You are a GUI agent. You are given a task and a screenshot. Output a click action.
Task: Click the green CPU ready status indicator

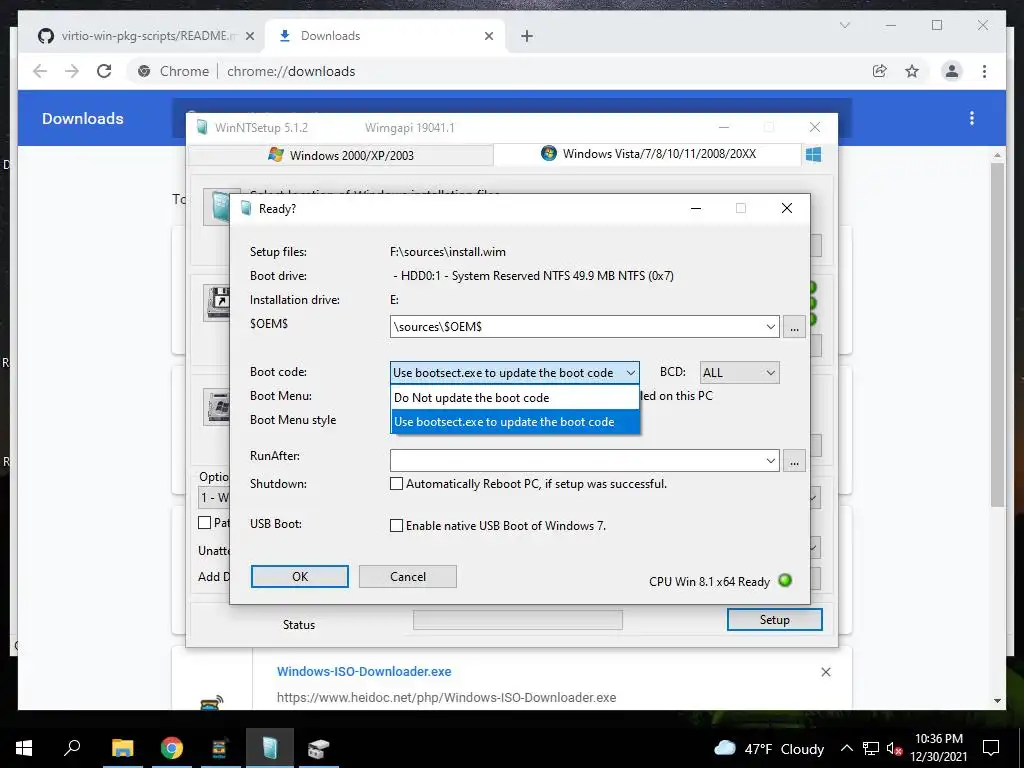click(785, 580)
